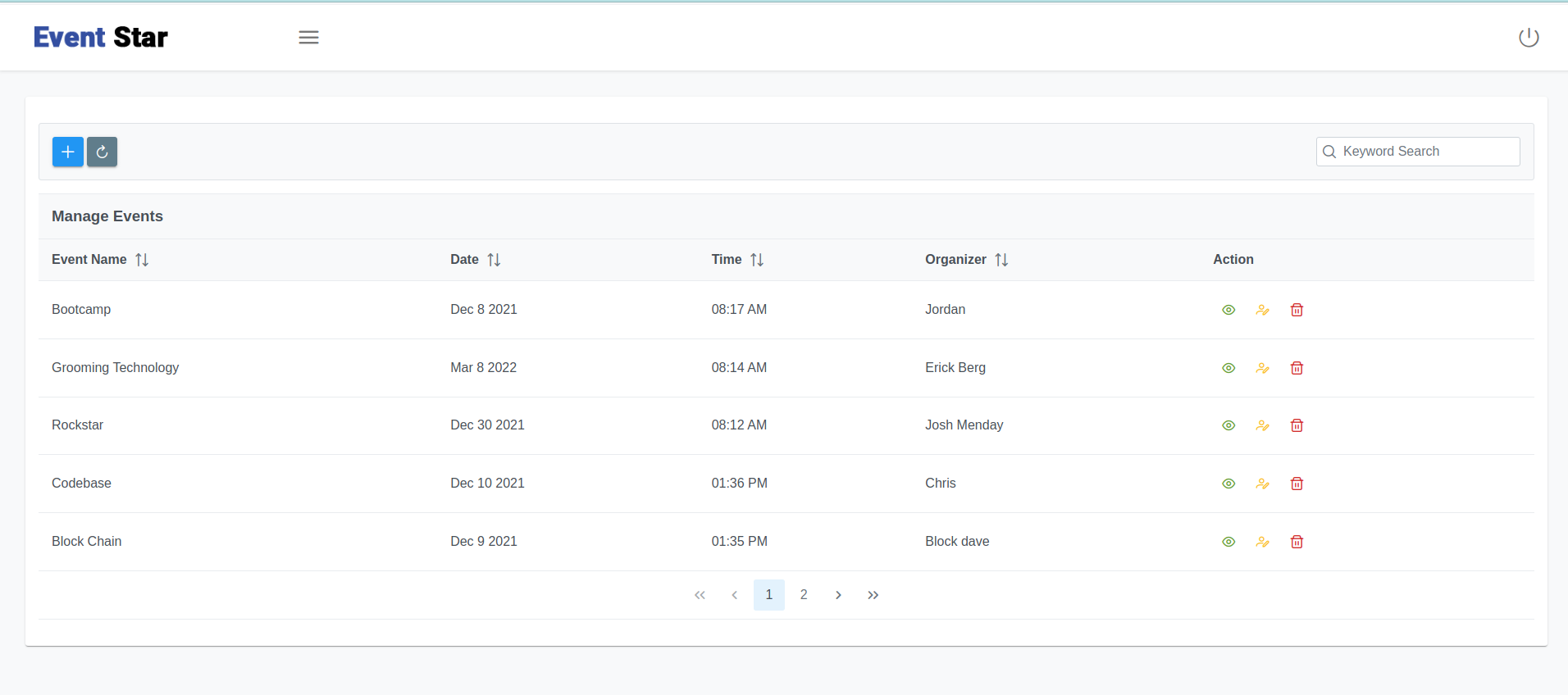Click the refresh events button
Image resolution: width=1568 pixels, height=695 pixels.
point(103,152)
